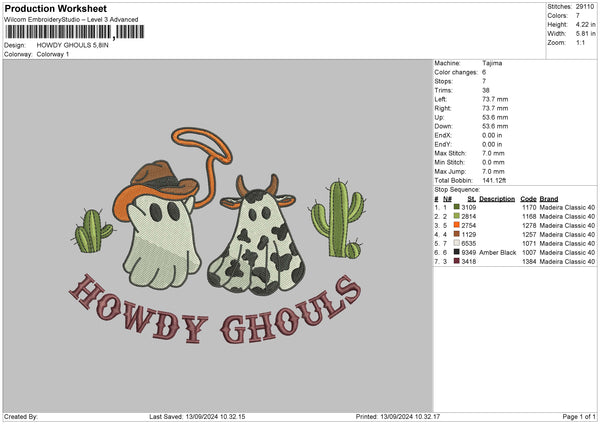Click the Machine value 'Tajima'
The width and height of the screenshot is (600, 424).
click(492, 63)
